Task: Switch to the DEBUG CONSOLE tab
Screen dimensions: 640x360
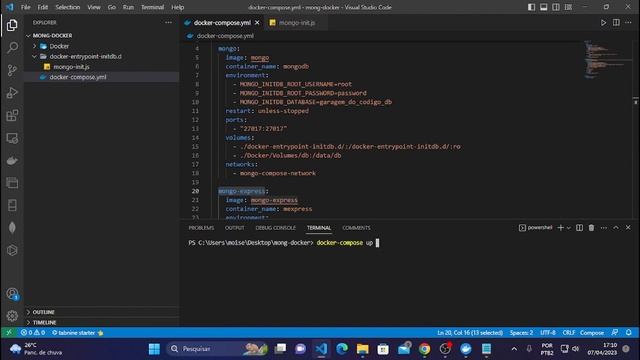Action: [x=276, y=228]
